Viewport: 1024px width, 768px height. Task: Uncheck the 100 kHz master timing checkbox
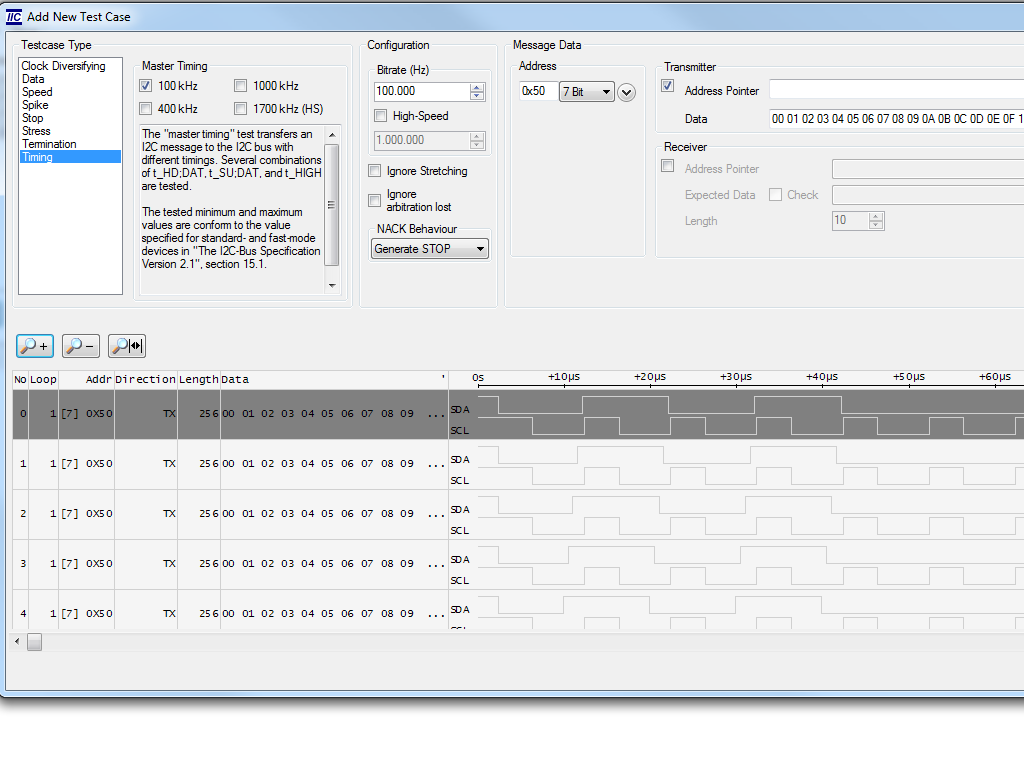pos(146,86)
